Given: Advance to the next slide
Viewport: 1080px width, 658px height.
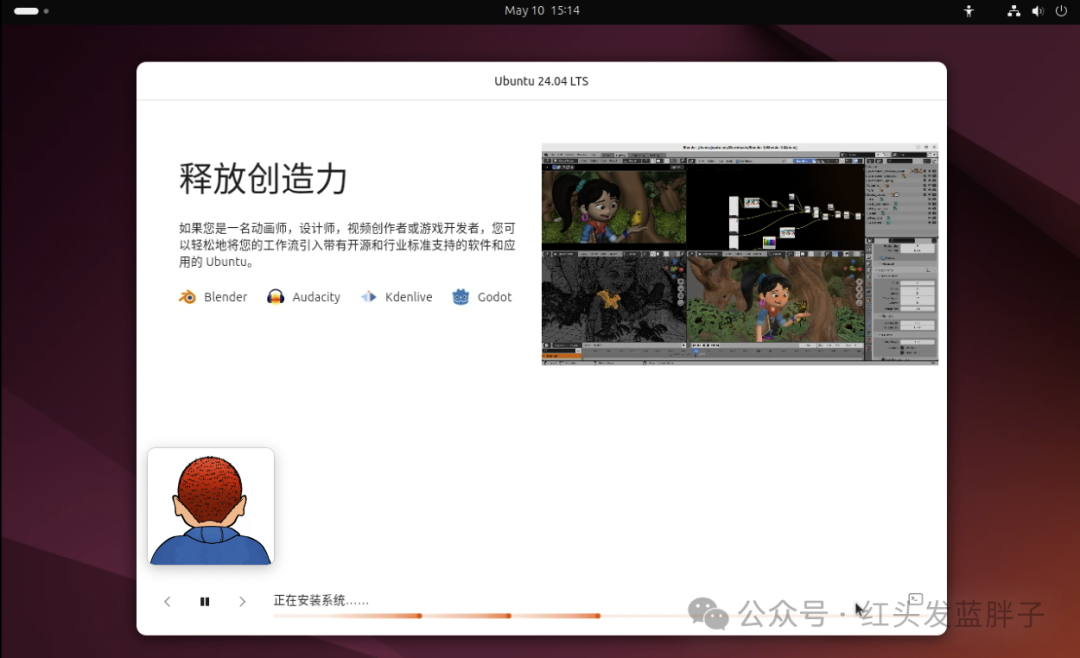Looking at the screenshot, I should 242,601.
